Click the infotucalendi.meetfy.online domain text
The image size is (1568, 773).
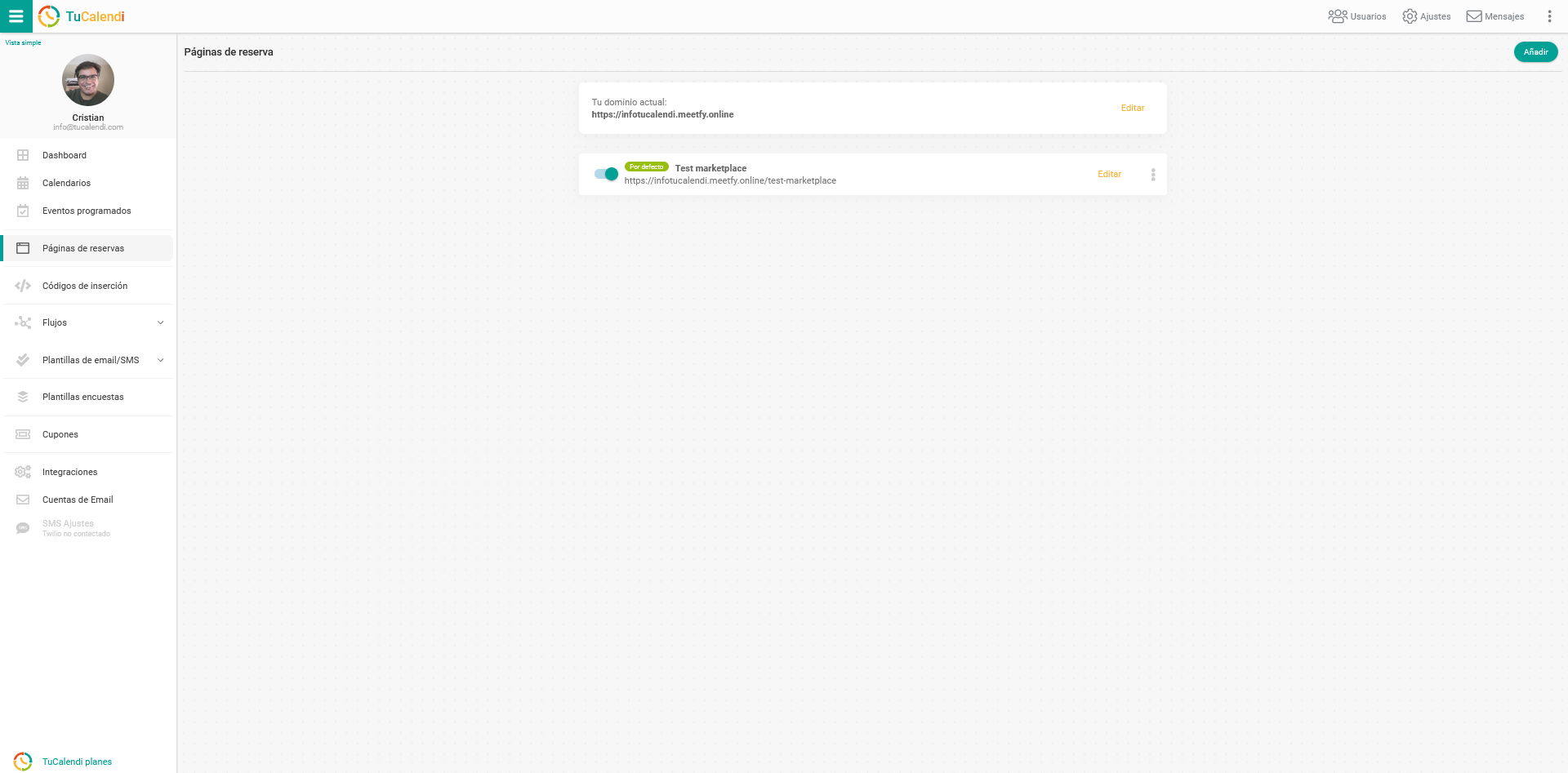[x=662, y=114]
